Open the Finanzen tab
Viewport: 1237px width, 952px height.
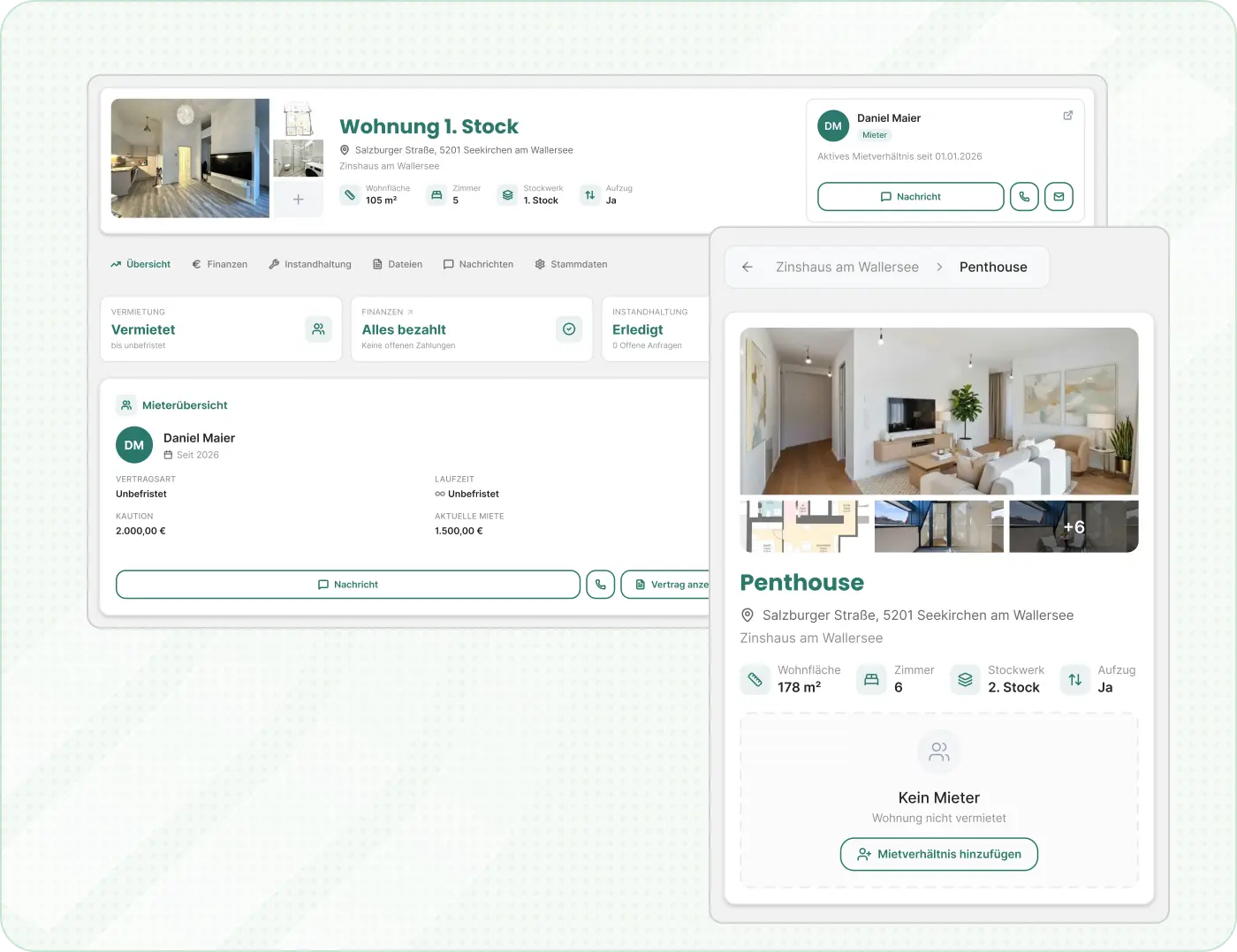(x=219, y=264)
